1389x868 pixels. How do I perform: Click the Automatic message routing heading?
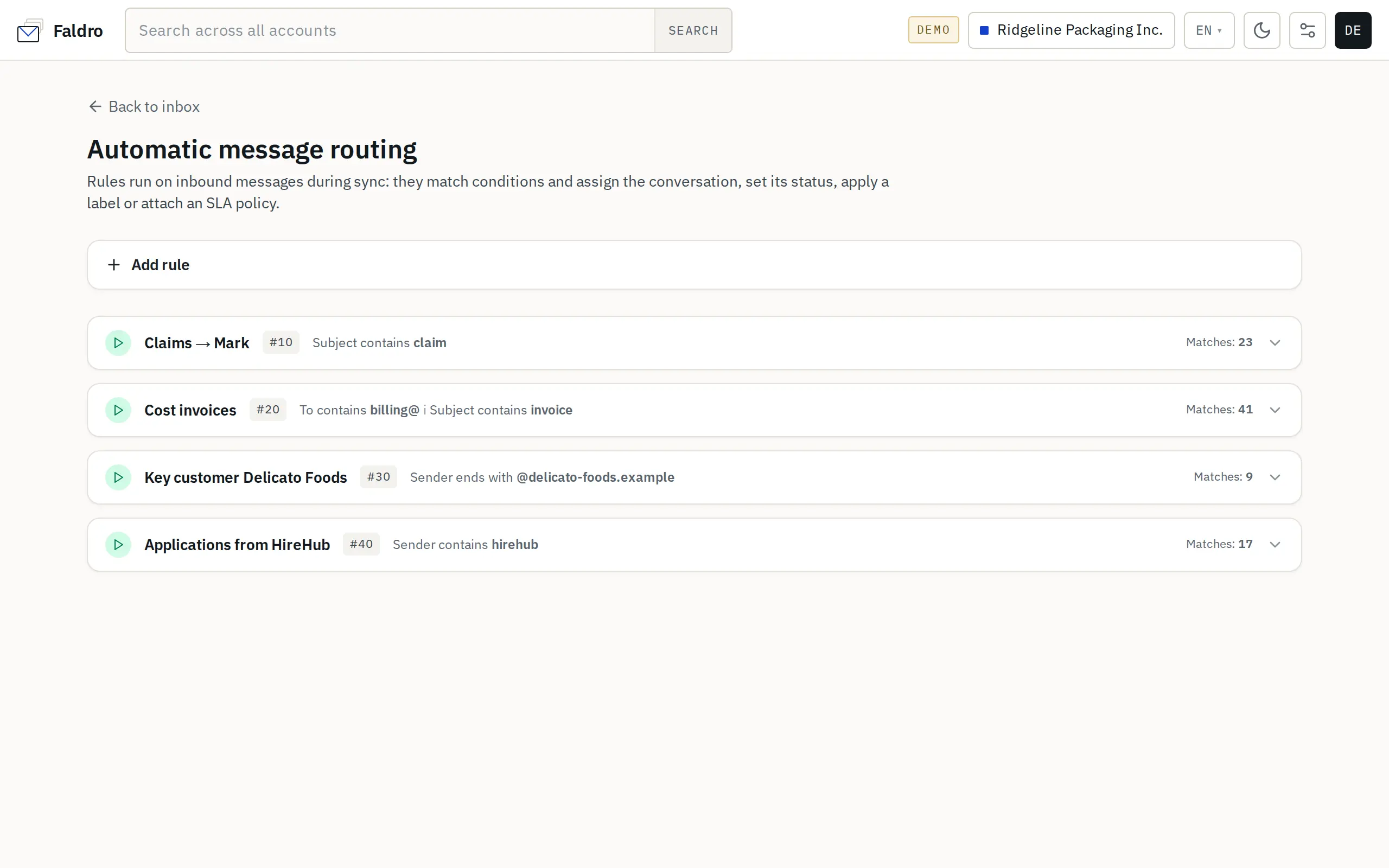[x=252, y=149]
